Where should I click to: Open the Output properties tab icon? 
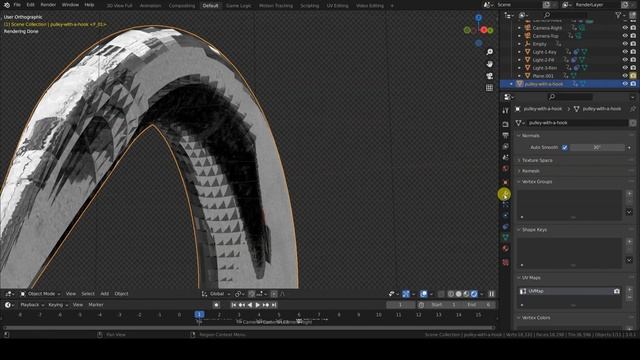click(505, 135)
